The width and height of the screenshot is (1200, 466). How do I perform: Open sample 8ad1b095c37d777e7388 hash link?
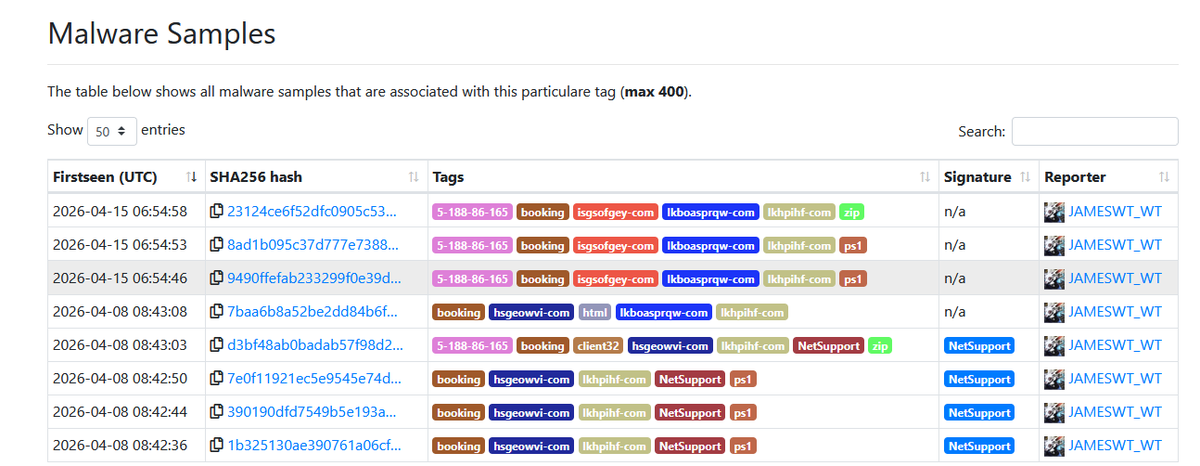(312, 245)
